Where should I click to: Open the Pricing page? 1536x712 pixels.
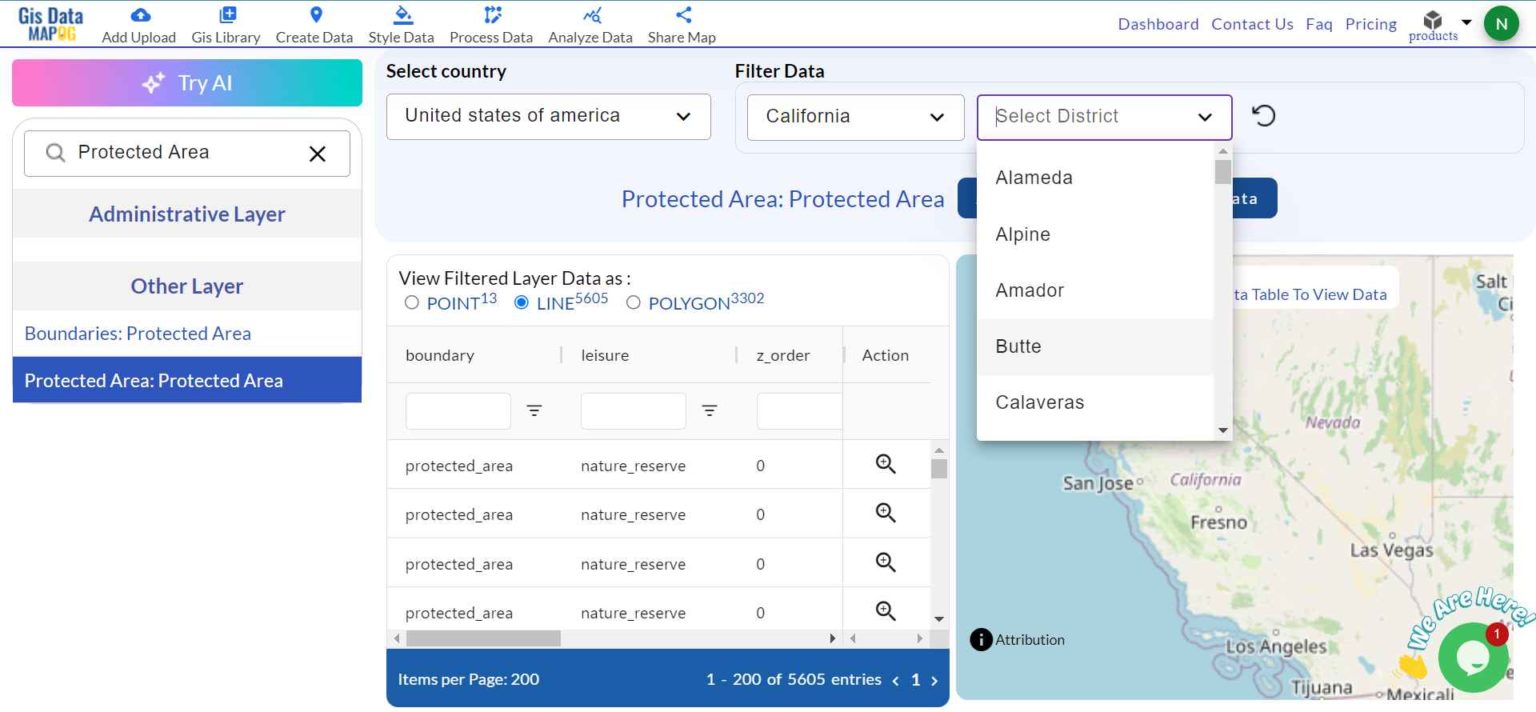(x=1370, y=23)
